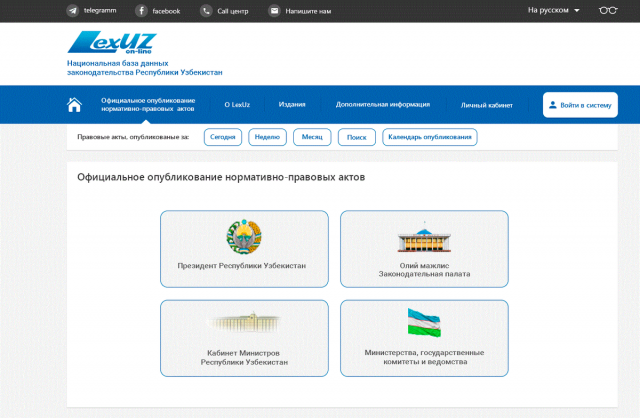Click the language dropdown arrow
The image size is (640, 418).
click(577, 11)
